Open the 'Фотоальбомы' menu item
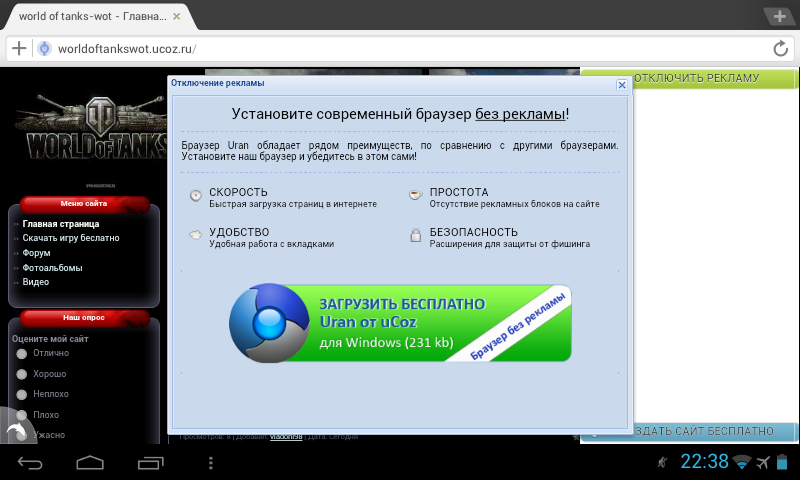This screenshot has width=800, height=480. 52,268
